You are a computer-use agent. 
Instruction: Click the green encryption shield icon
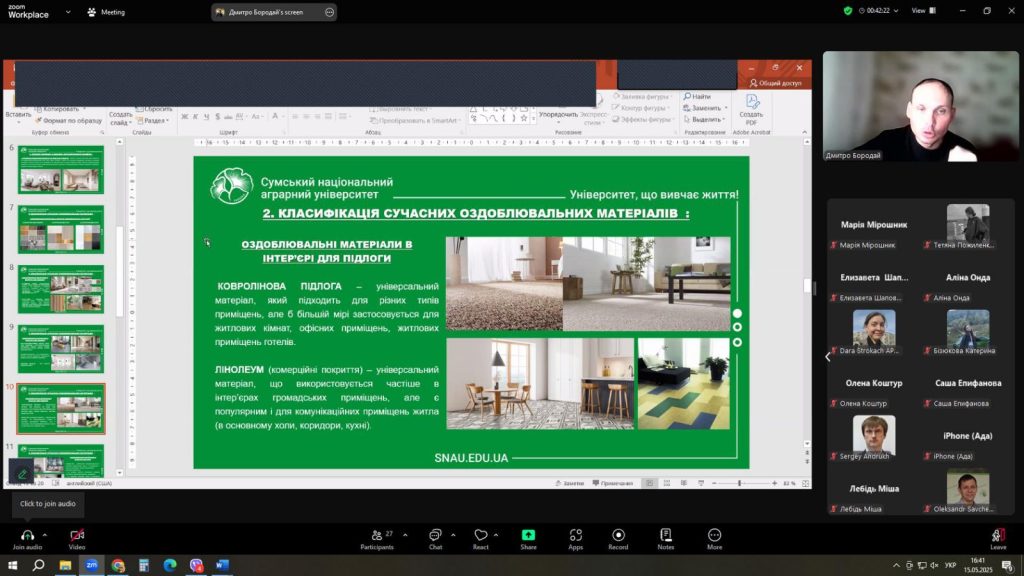point(848,11)
